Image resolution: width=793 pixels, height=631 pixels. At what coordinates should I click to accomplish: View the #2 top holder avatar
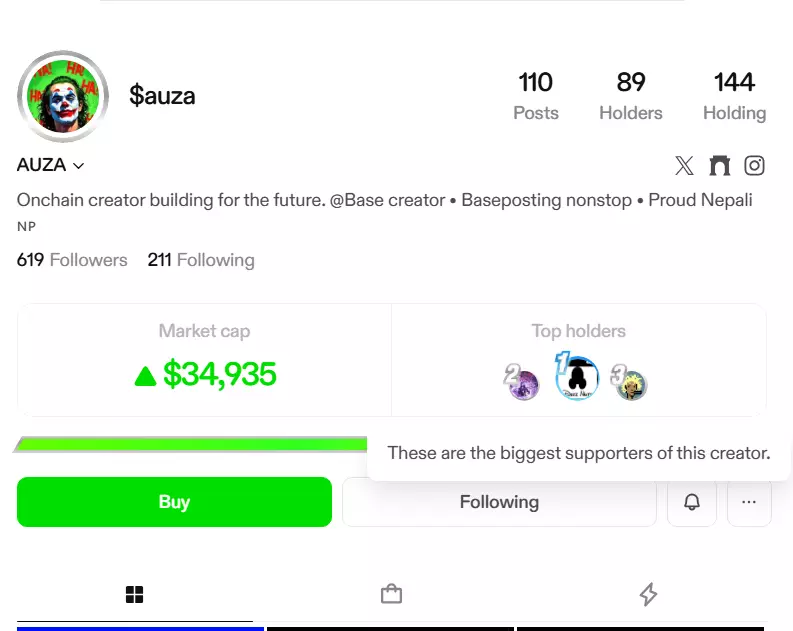click(x=524, y=383)
